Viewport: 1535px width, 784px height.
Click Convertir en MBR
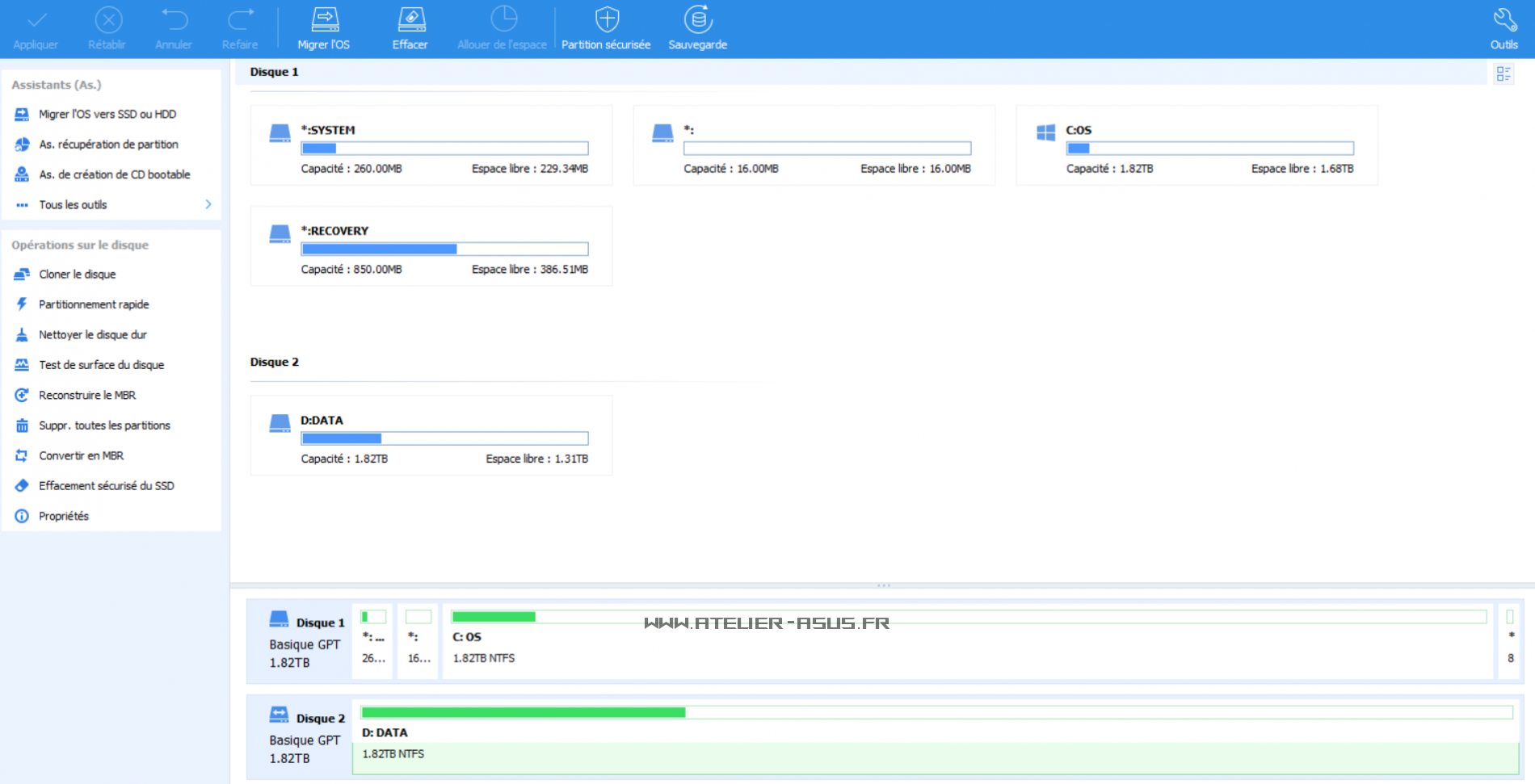[81, 455]
